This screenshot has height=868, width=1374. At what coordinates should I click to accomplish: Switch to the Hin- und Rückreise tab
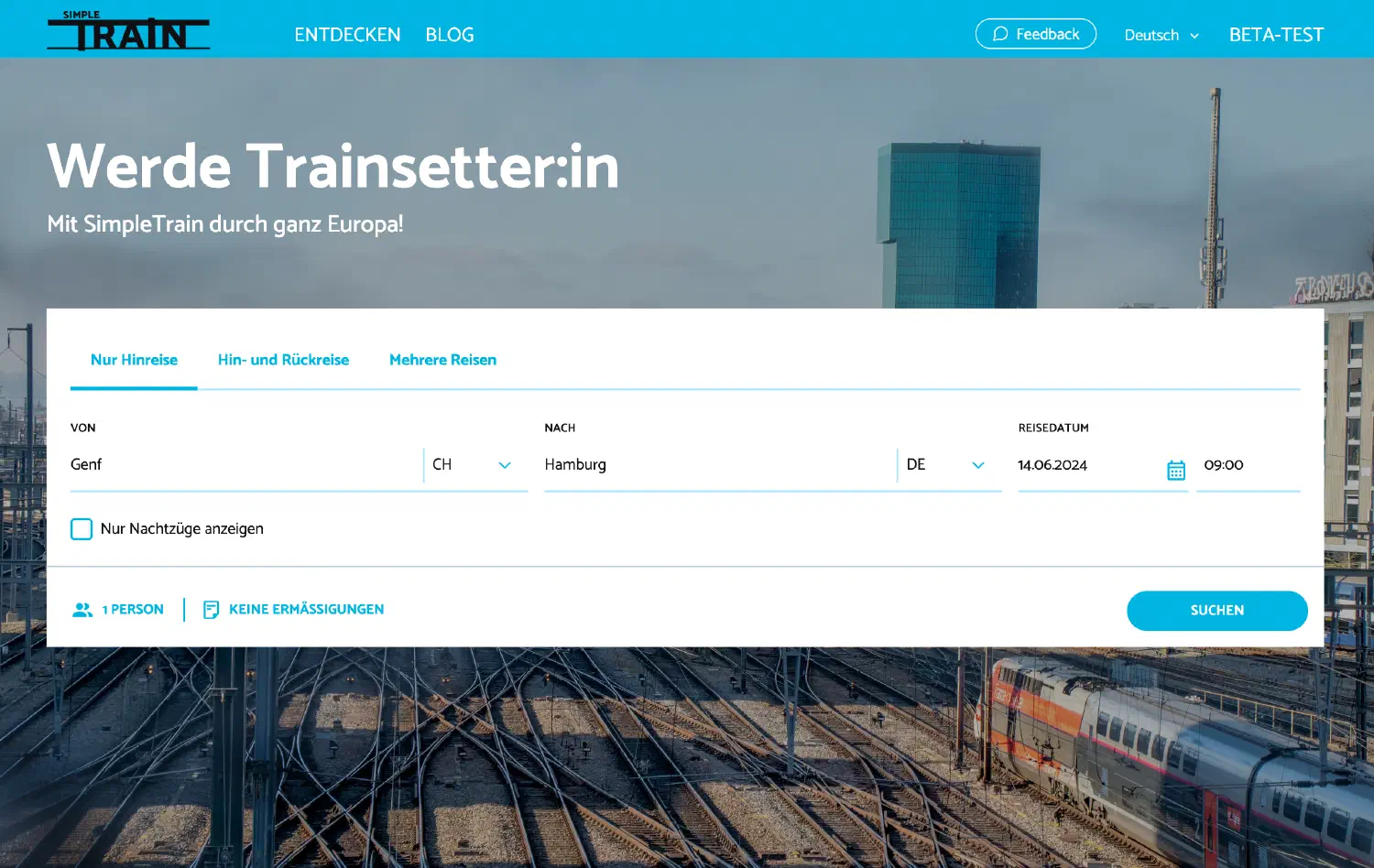(x=283, y=360)
